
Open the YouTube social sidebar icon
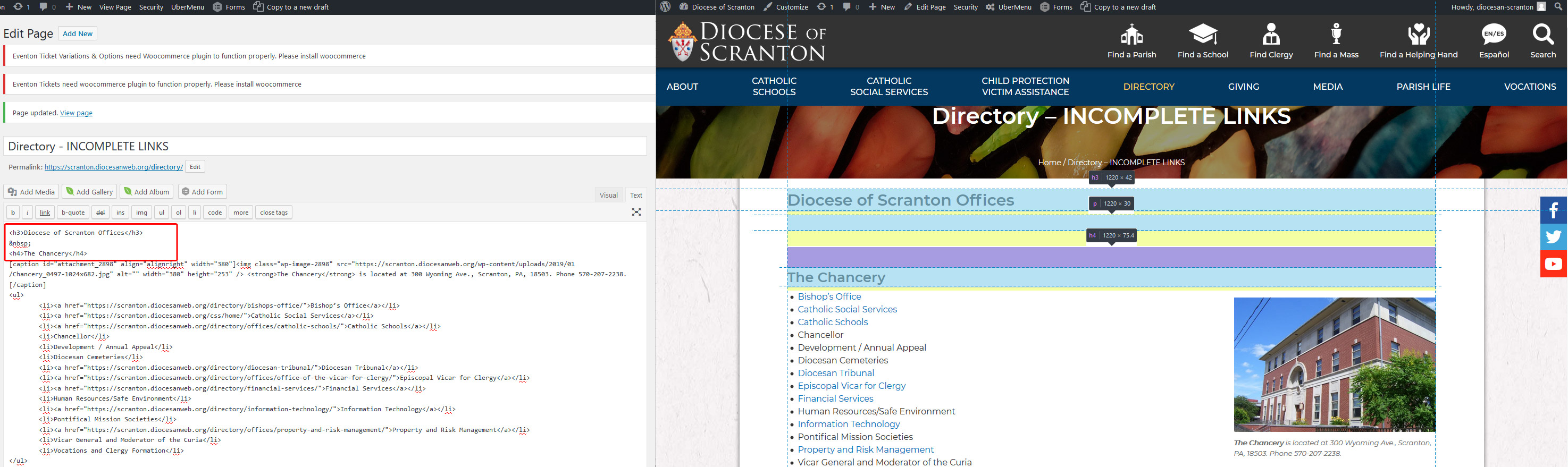click(1554, 264)
